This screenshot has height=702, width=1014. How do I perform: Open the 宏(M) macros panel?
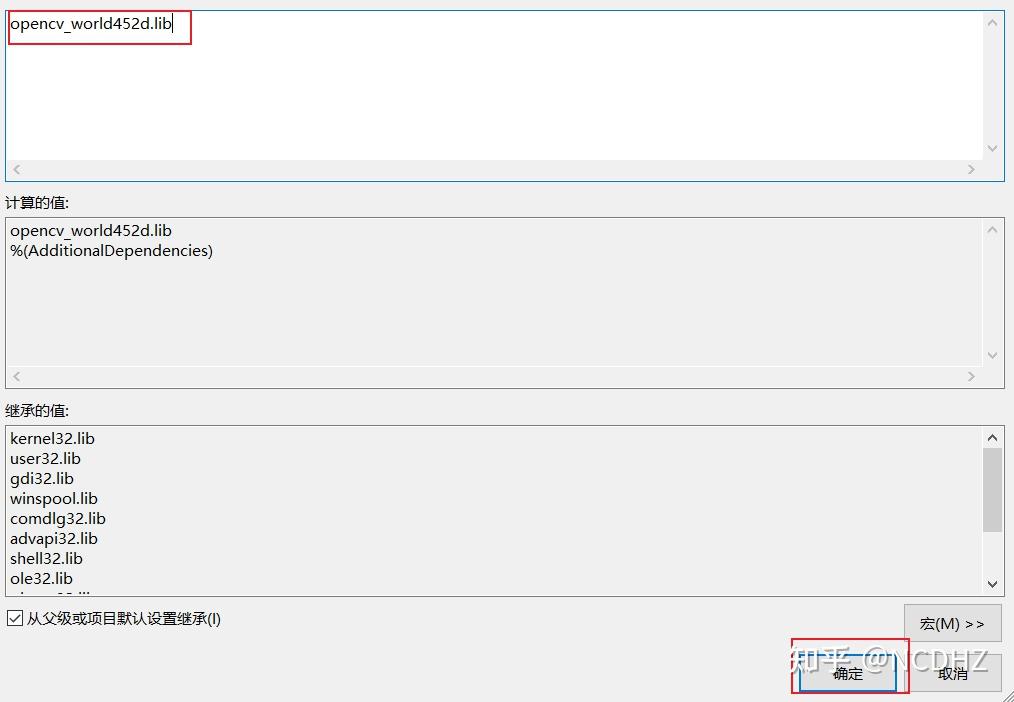(x=951, y=622)
